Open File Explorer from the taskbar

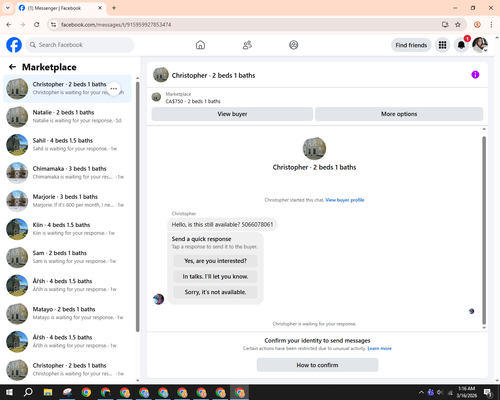coord(48,392)
